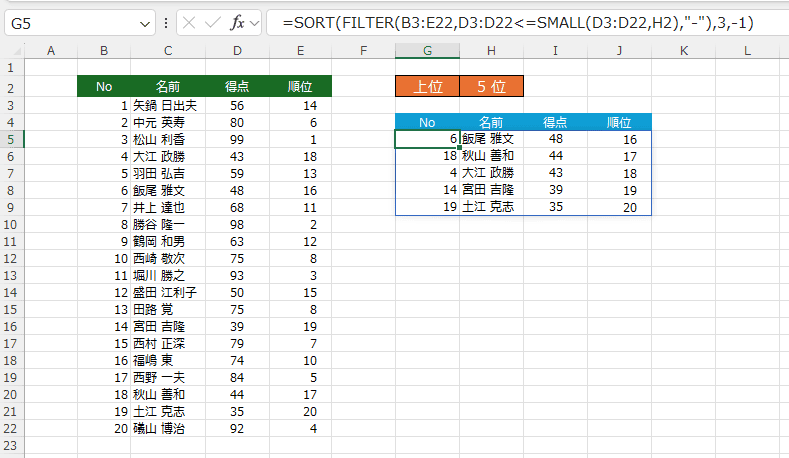This screenshot has width=789, height=458.
Task: Select the orange 上位 cell
Action: click(427, 87)
